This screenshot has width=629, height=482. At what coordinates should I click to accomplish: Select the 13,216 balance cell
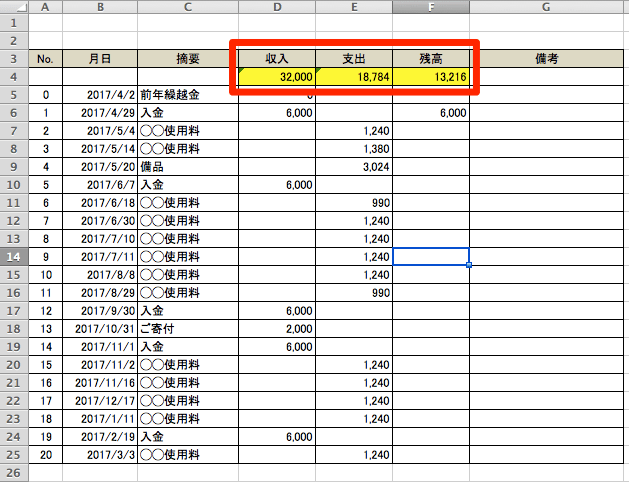tap(431, 77)
